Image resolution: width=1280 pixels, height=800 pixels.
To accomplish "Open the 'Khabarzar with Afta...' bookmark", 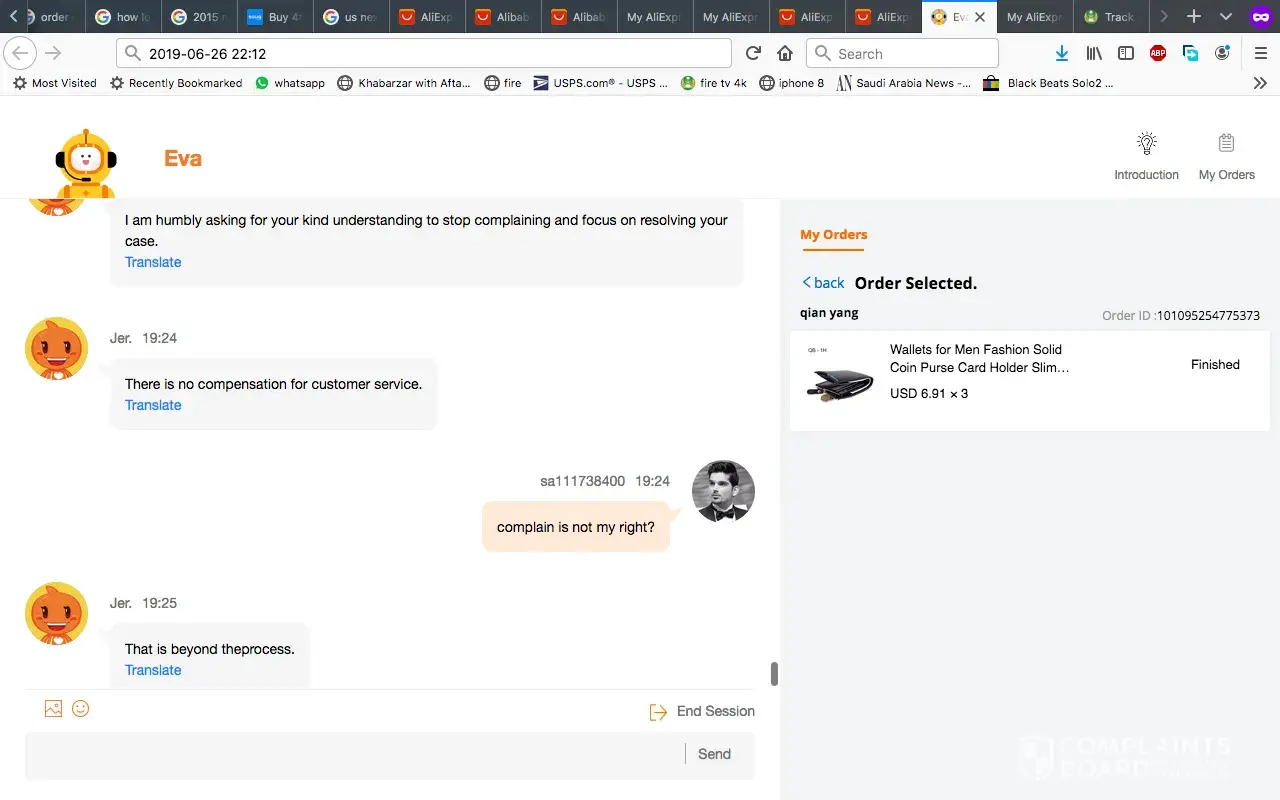I will (x=404, y=83).
